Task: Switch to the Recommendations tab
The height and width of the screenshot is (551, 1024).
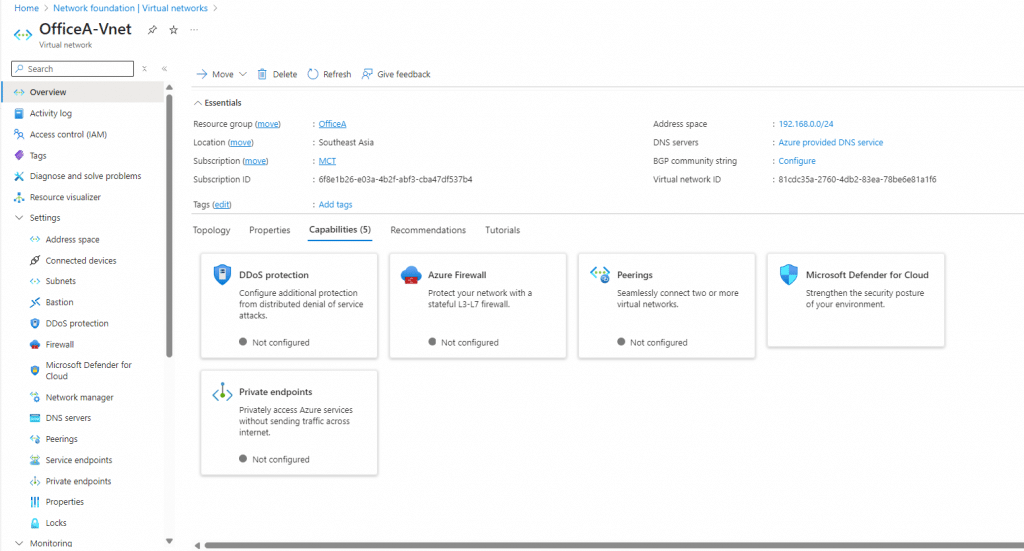Action: coord(427,230)
